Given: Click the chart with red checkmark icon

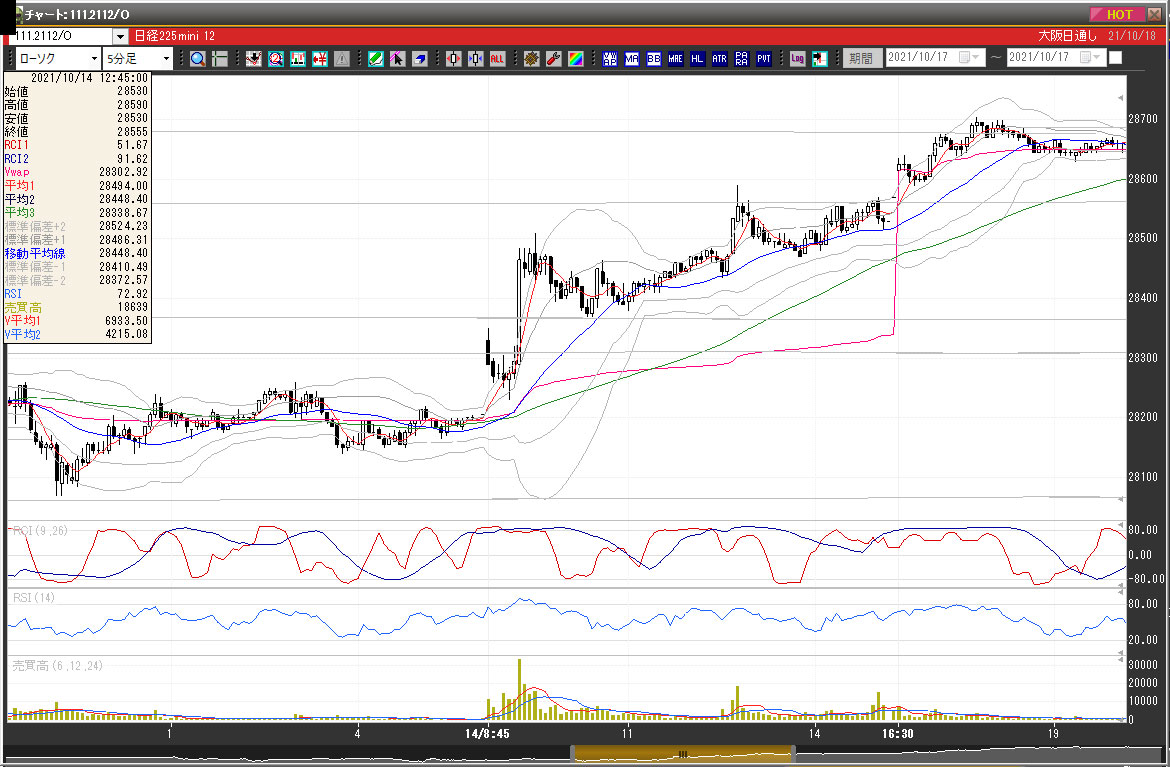Looking at the screenshot, I should [x=254, y=58].
